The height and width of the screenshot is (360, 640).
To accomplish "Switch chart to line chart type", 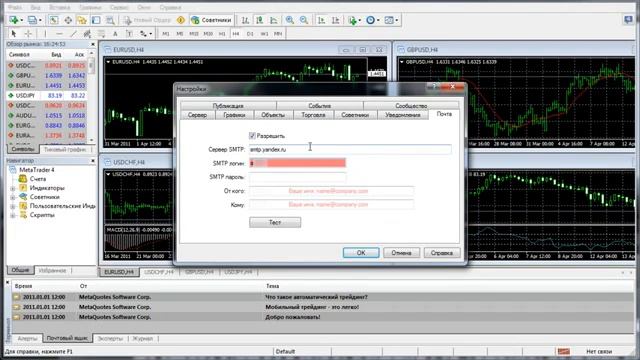I will tap(273, 20).
